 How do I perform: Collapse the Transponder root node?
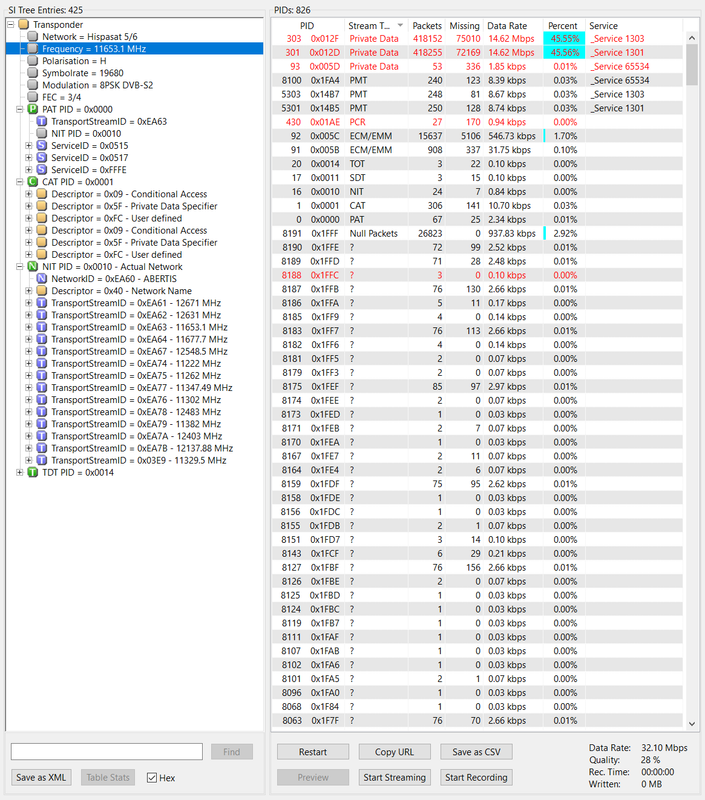pyautogui.click(x=11, y=24)
